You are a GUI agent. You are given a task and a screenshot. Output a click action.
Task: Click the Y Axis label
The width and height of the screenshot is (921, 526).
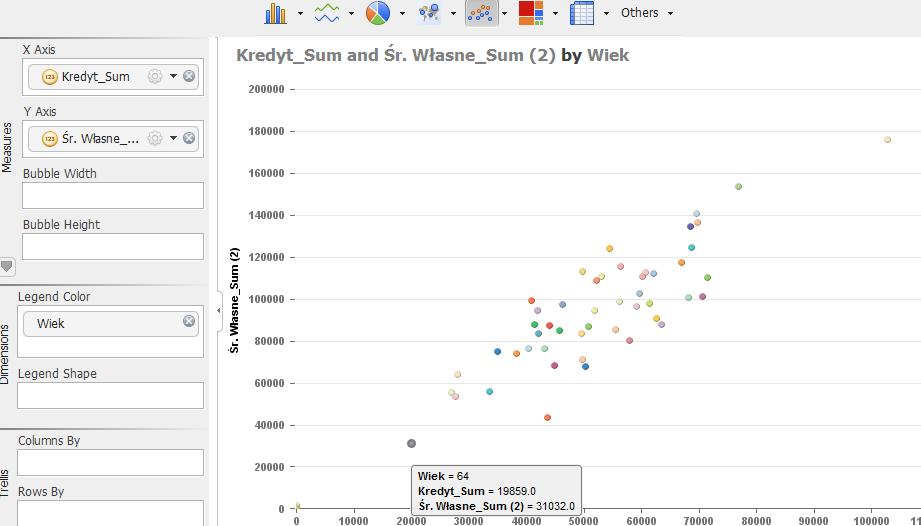point(39,112)
